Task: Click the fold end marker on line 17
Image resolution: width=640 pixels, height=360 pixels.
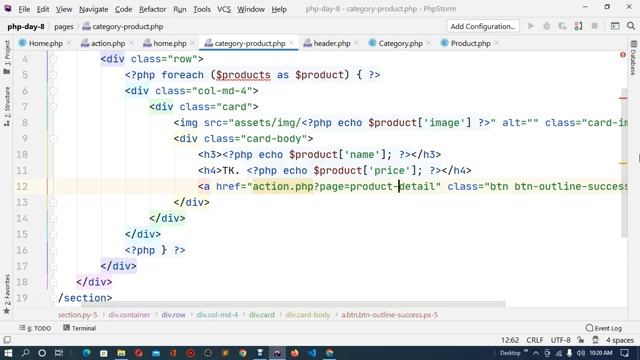Action: [x=53, y=266]
